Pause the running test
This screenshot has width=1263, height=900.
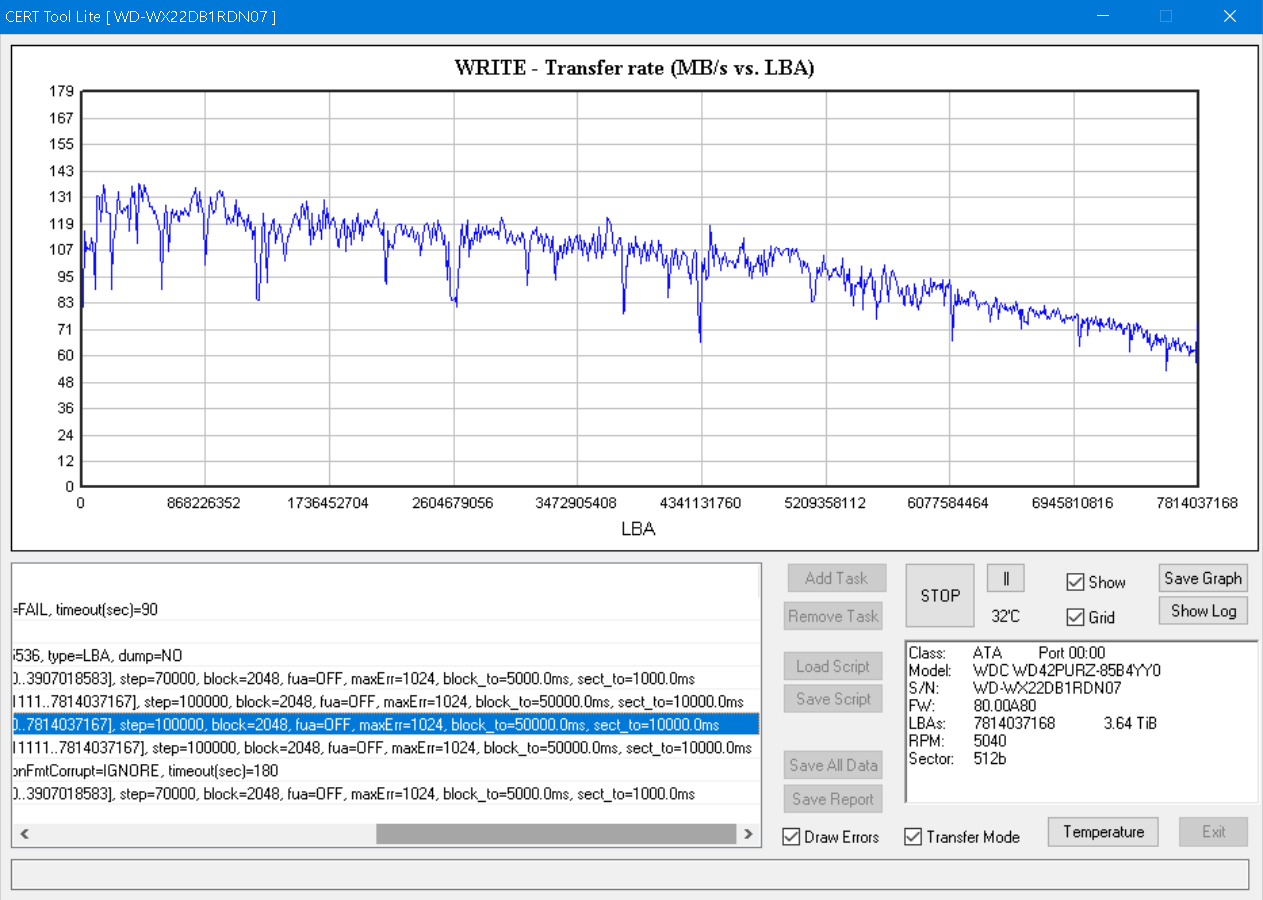(x=1005, y=578)
